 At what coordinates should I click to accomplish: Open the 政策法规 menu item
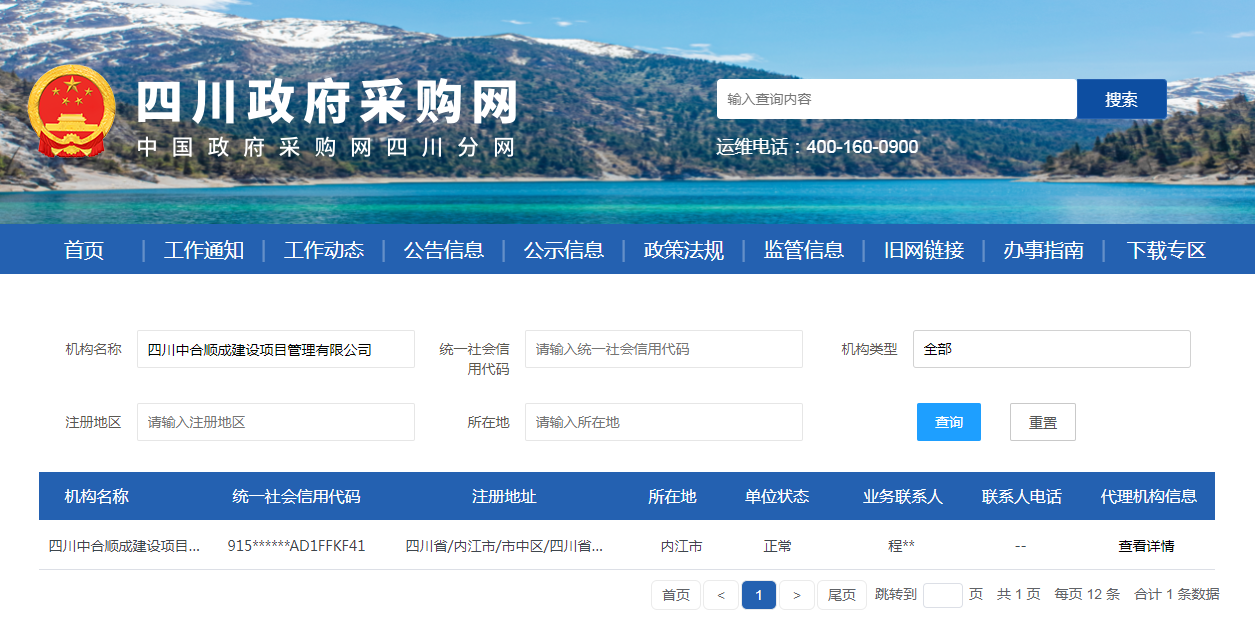click(684, 250)
